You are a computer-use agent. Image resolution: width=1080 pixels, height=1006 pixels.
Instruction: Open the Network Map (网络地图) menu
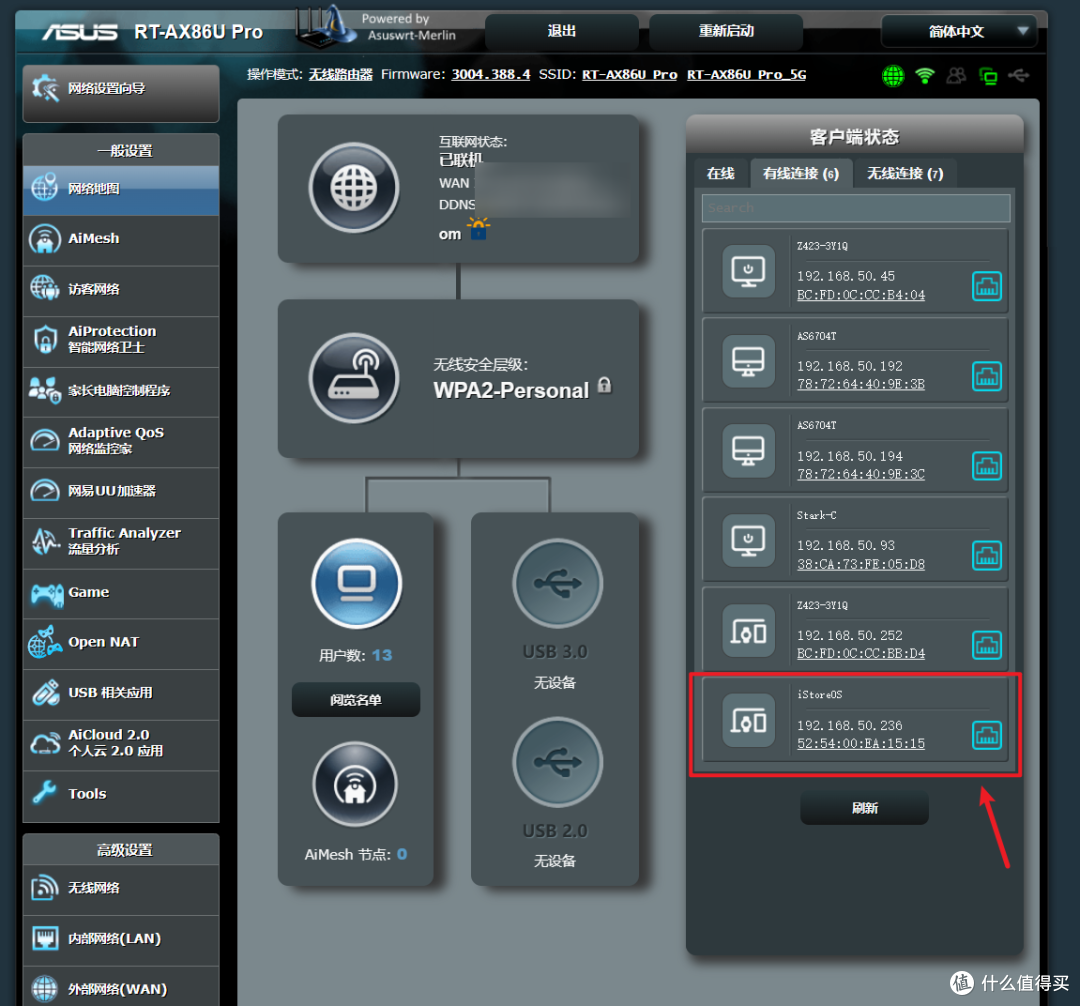pos(121,189)
